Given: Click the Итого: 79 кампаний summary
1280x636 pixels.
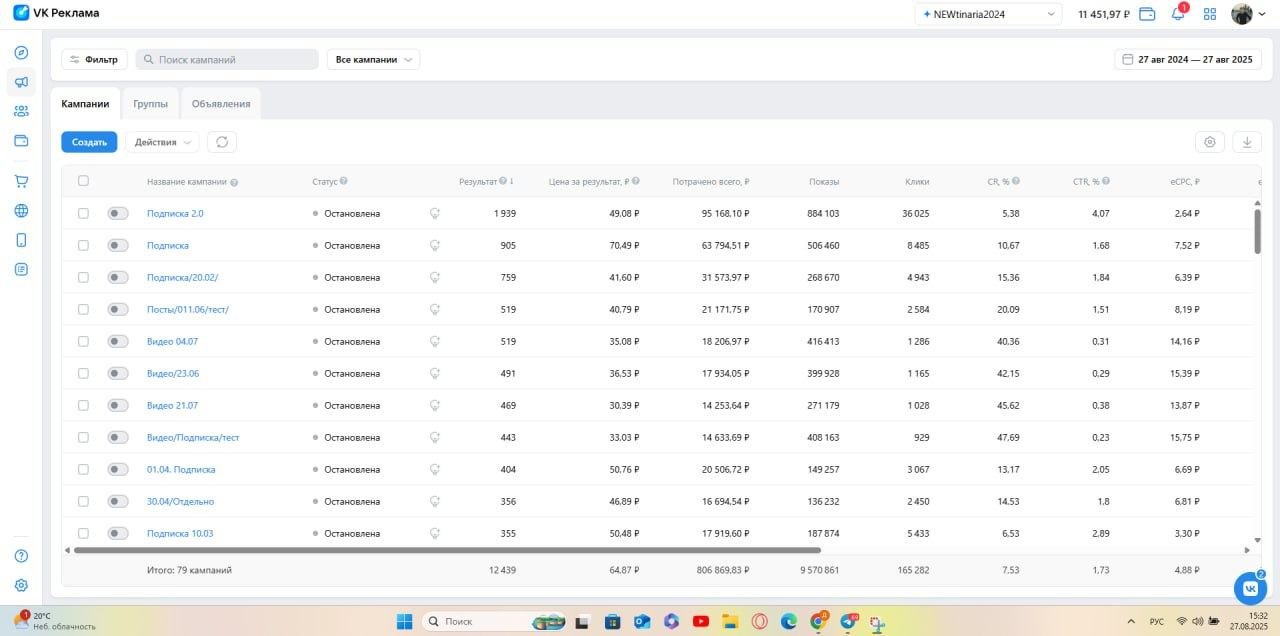Looking at the screenshot, I should point(189,570).
